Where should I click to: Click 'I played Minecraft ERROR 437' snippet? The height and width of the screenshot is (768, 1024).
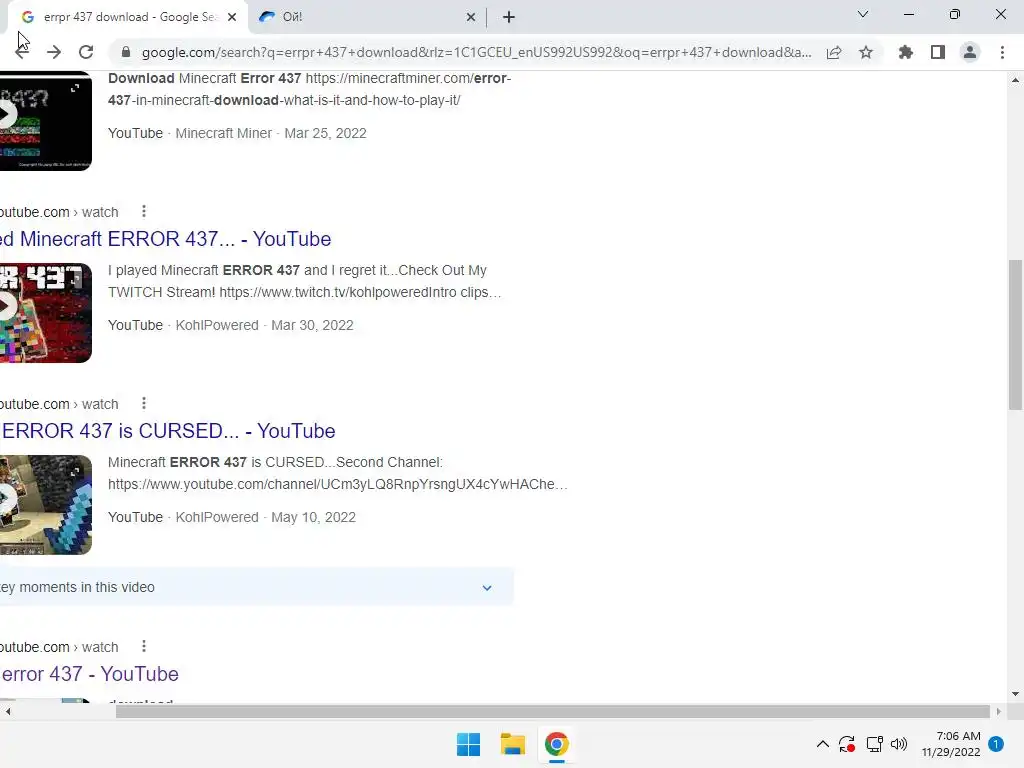click(x=304, y=281)
